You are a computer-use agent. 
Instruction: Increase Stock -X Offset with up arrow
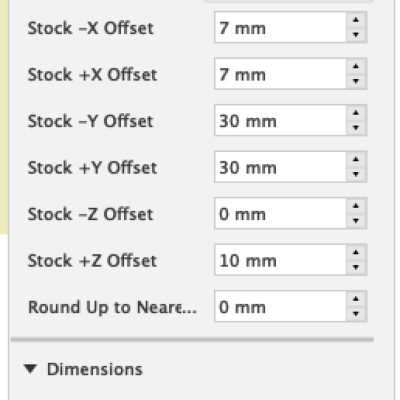(356, 20)
